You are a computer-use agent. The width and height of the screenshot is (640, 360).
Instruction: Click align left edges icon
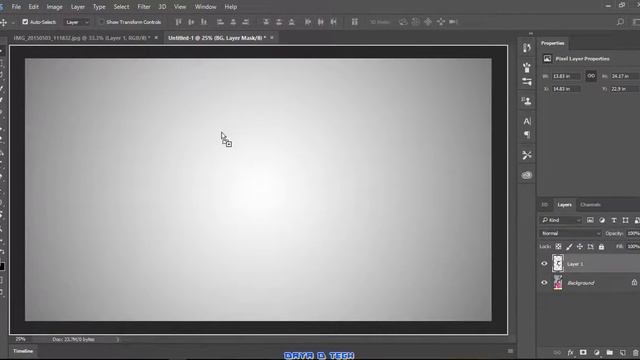pyautogui.click(x=220, y=22)
